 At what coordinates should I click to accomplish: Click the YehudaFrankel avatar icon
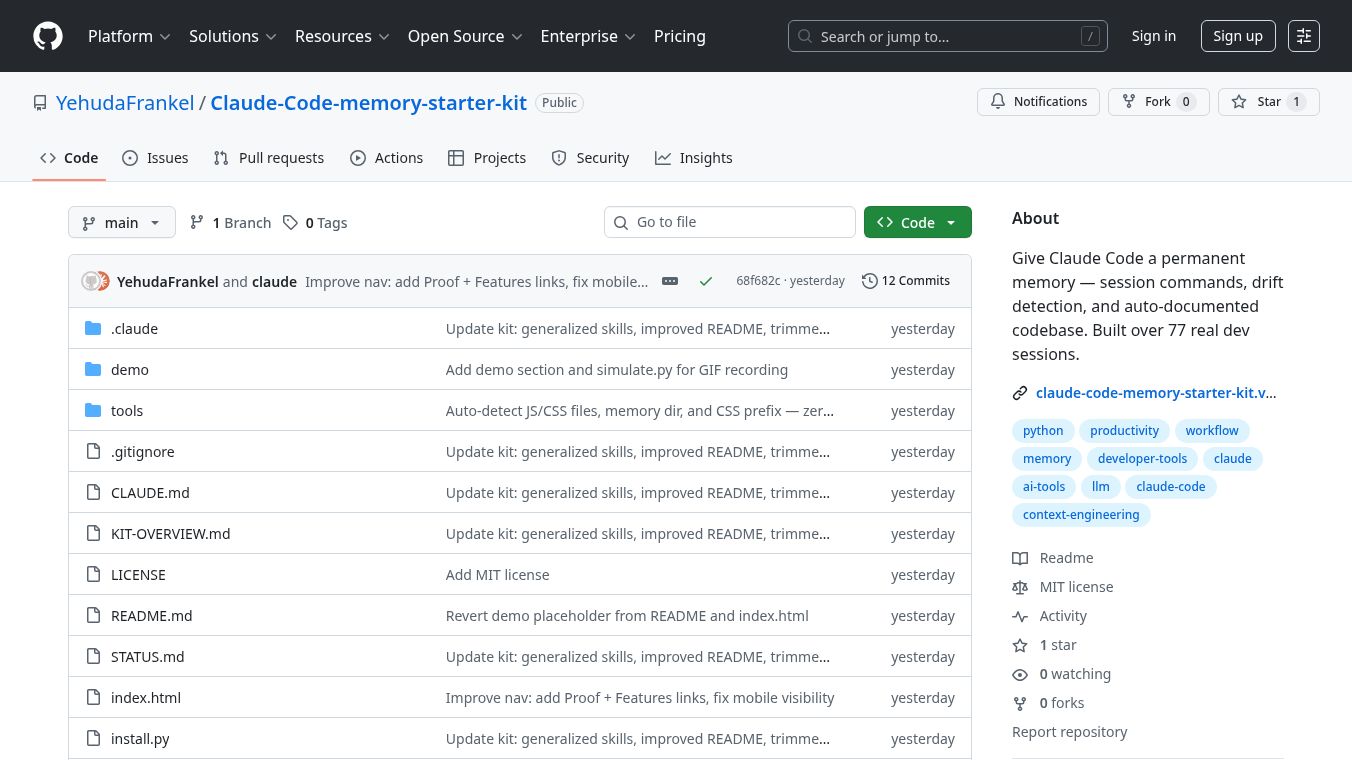91,281
